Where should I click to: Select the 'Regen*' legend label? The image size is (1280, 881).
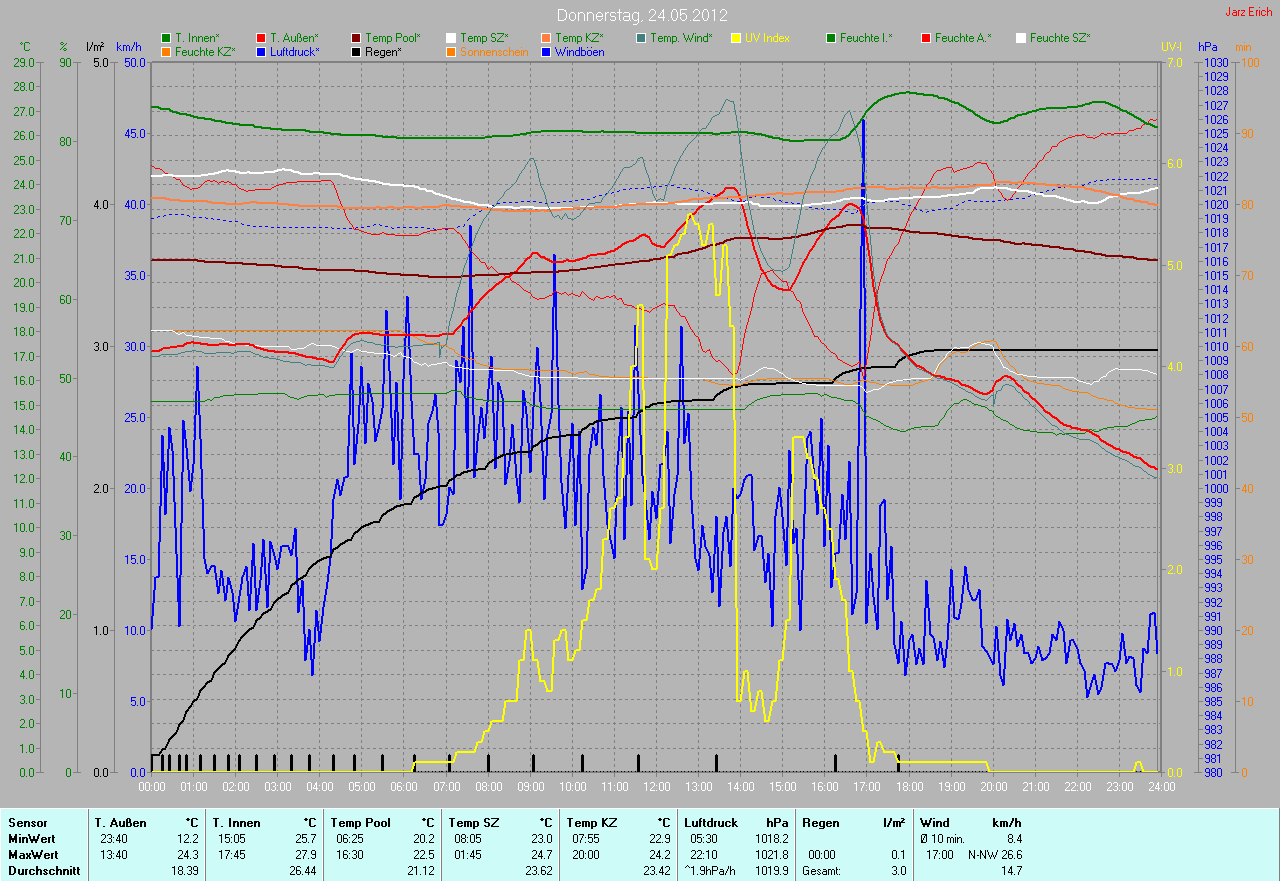tap(383, 51)
